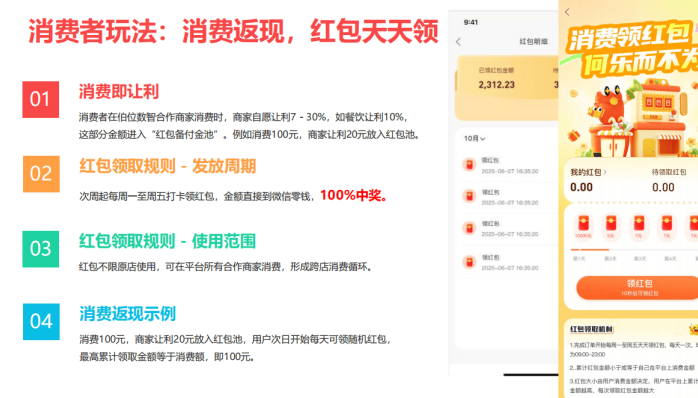Click the line beginning 消费者在伯位数智合作商家消费时
The image size is (698, 398).
click(x=243, y=117)
